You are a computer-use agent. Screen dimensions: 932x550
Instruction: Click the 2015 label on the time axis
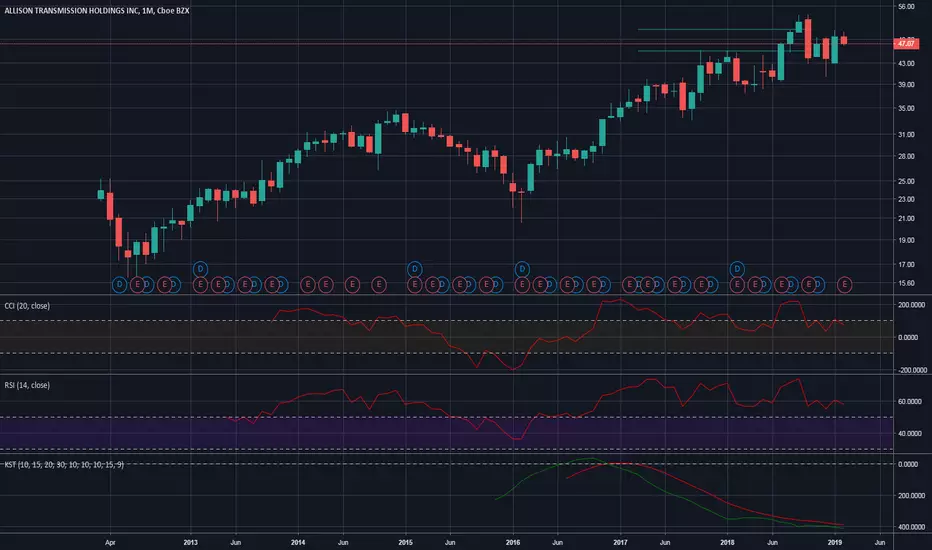click(405, 542)
